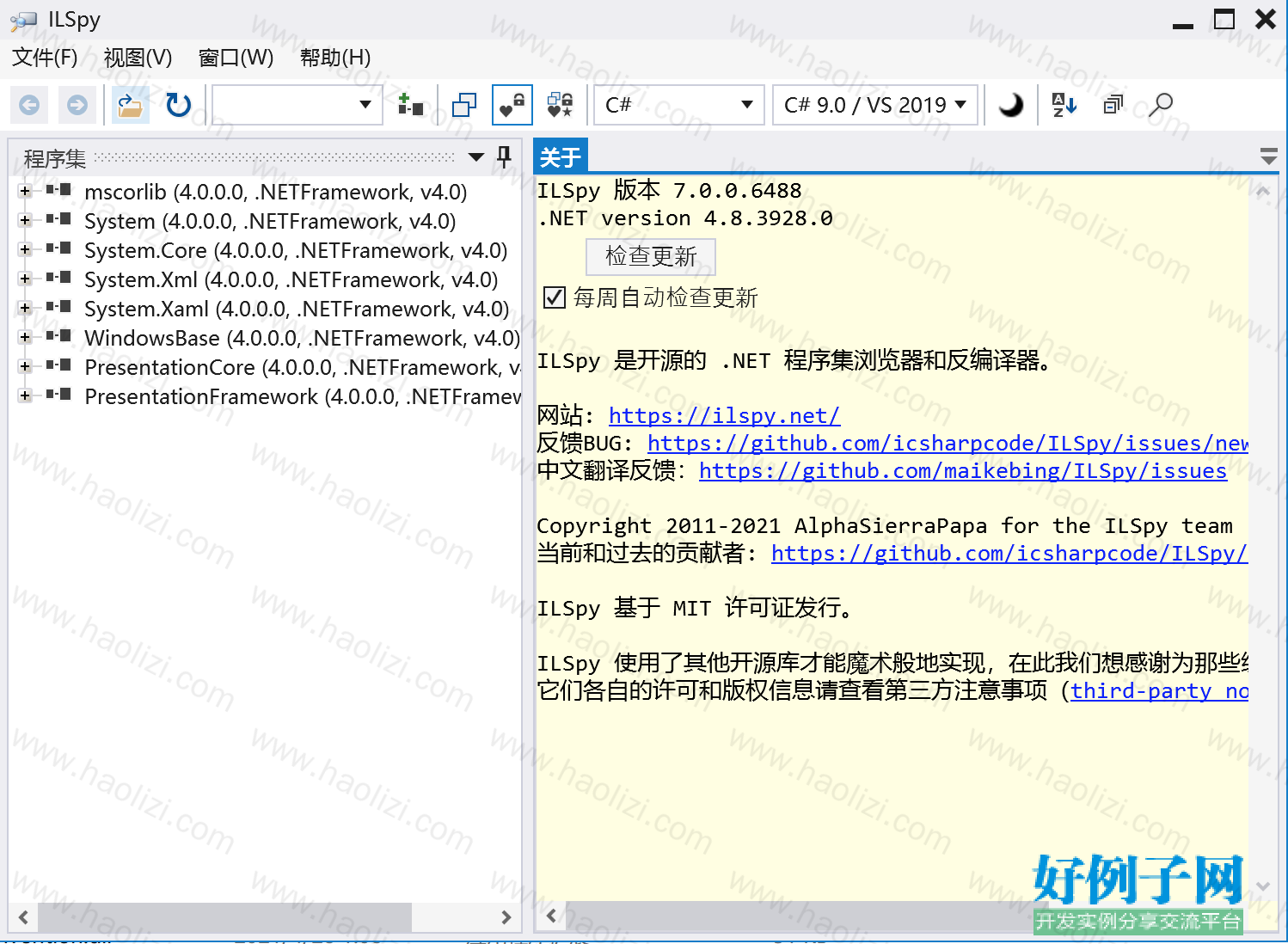Viewport: 1288px width, 944px height.
Task: Click the WindowsBase assembly icon
Action: (x=59, y=337)
